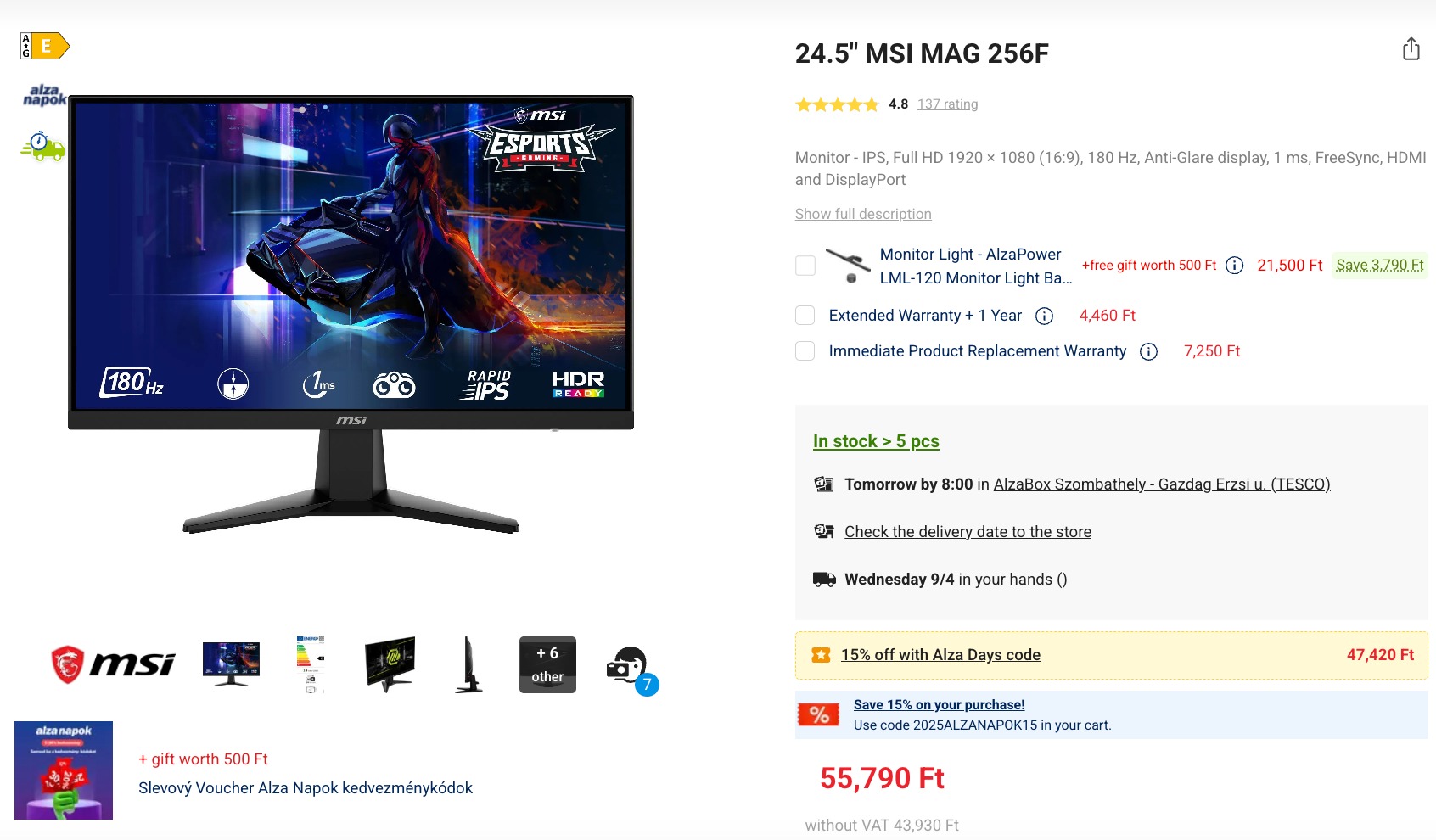Screen dimensions: 1436x840
Task: Select the side-view monitor thumbnail
Action: 468,664
